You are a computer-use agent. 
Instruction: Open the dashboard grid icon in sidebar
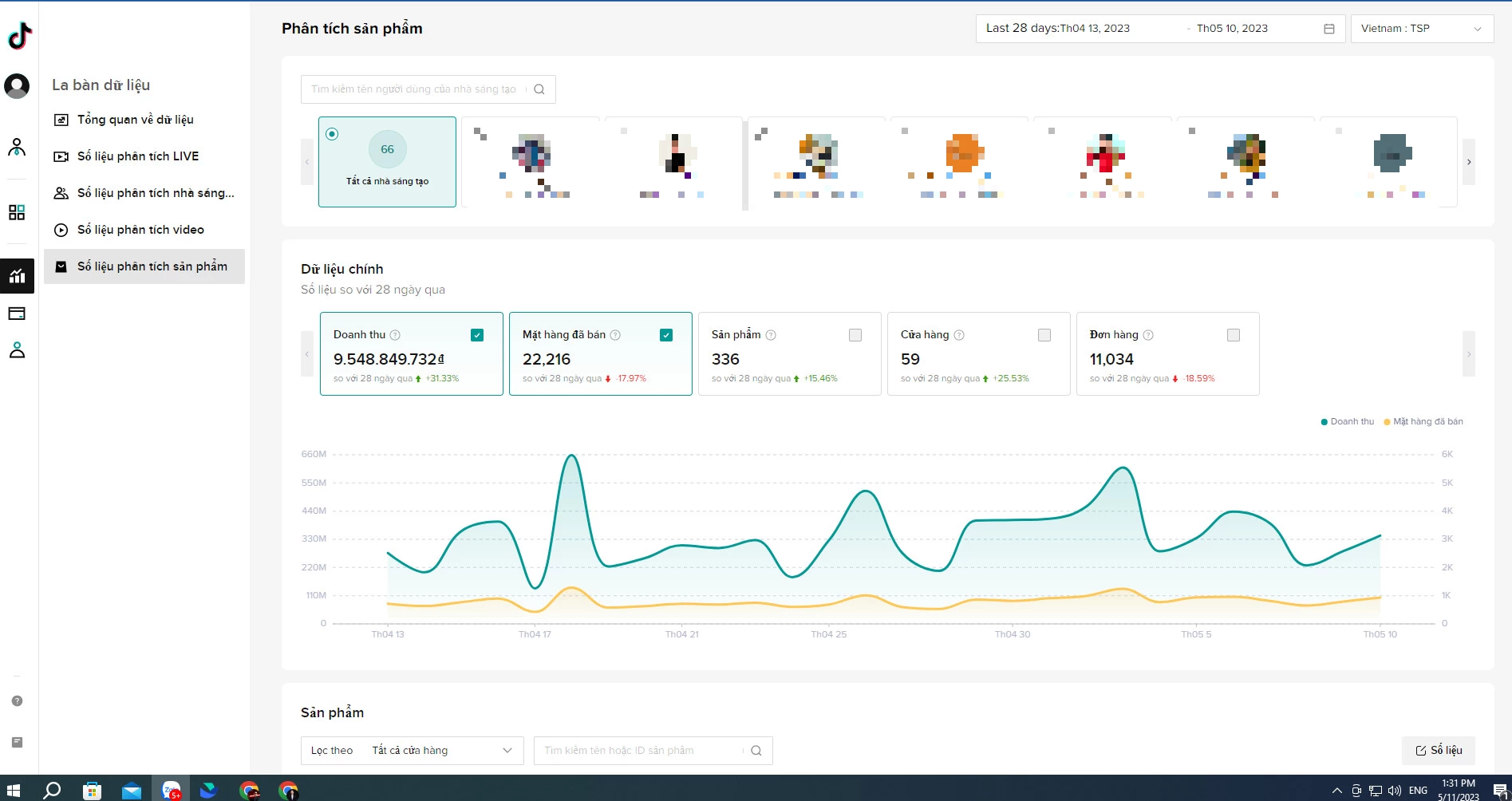(17, 212)
